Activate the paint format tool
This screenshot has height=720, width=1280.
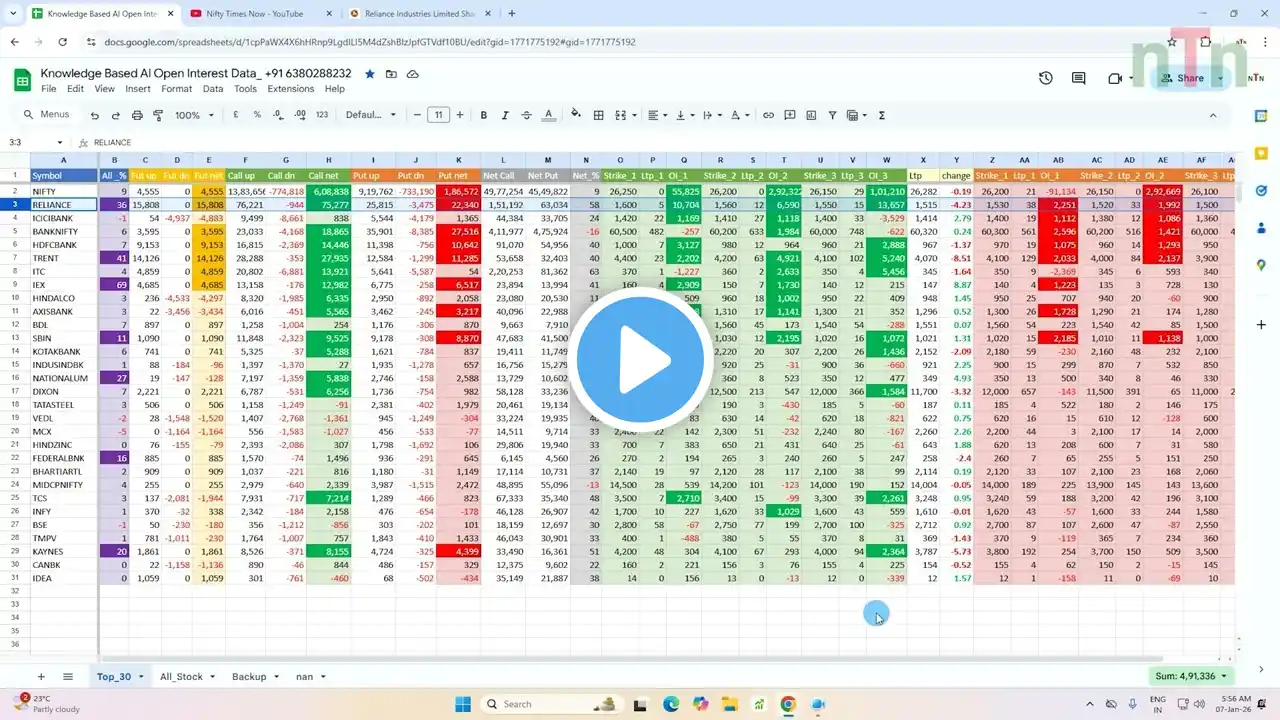(158, 115)
